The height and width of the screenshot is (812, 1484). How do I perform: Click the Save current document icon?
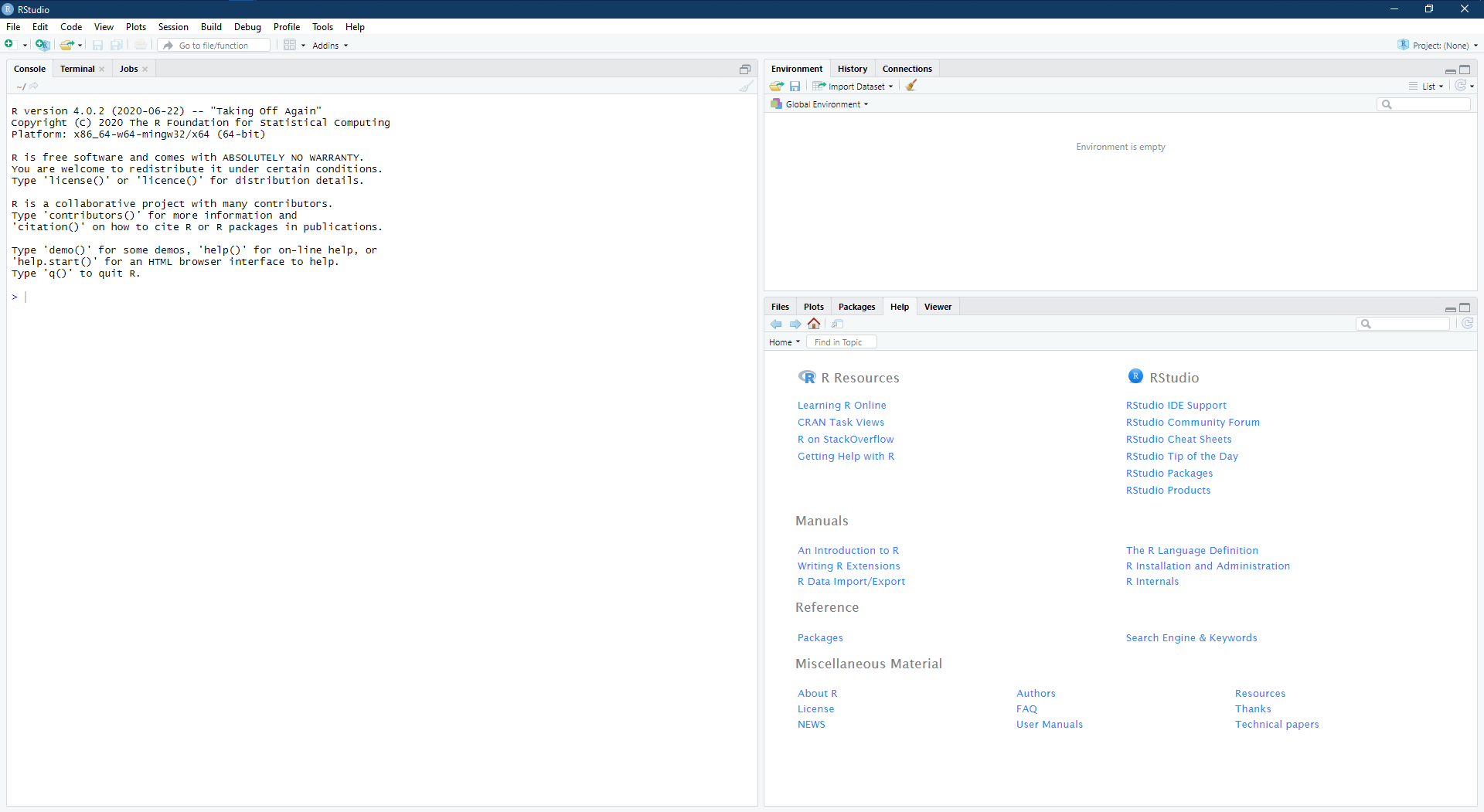(x=97, y=45)
